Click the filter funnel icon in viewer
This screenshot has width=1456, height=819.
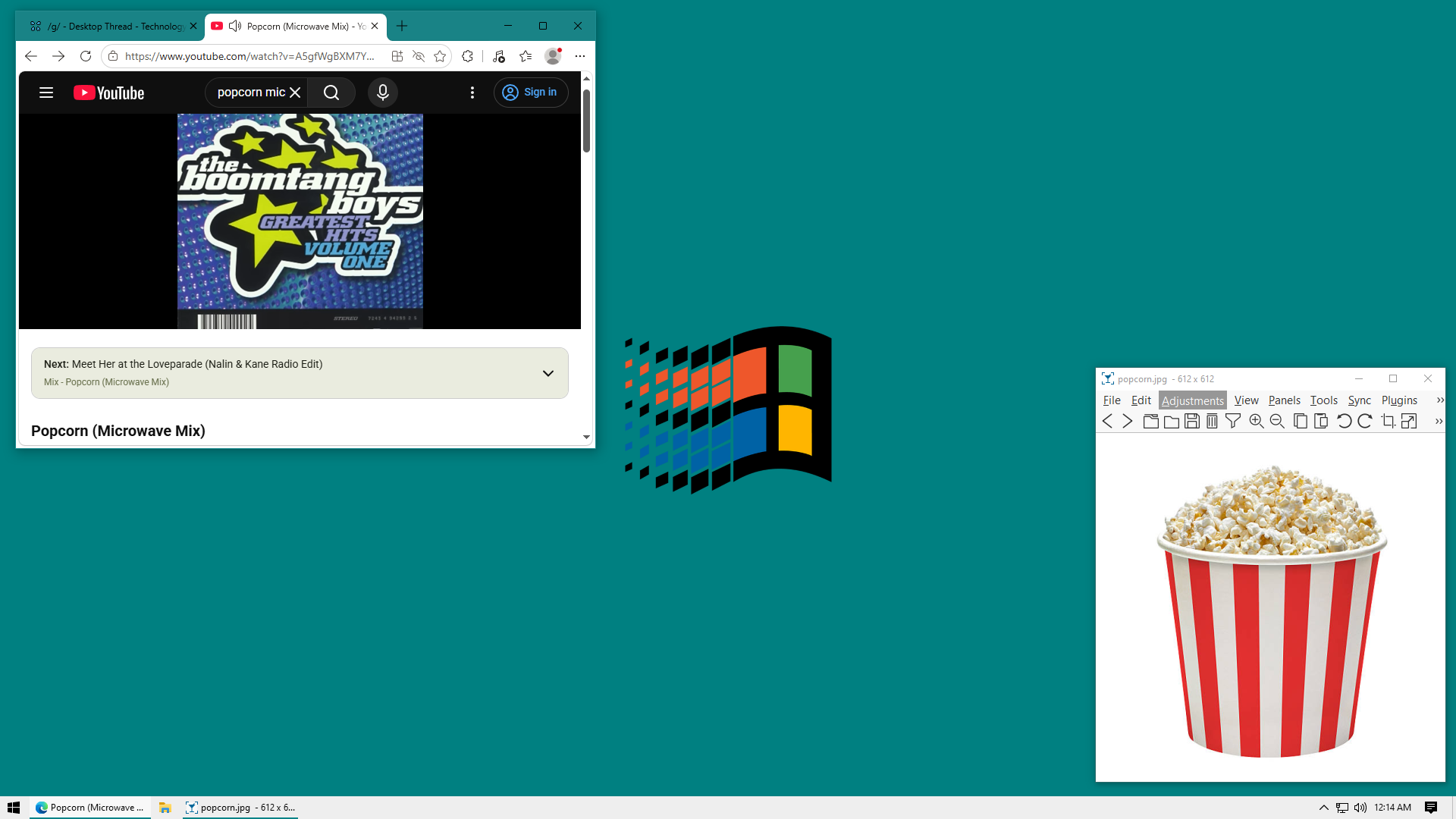pos(1233,422)
